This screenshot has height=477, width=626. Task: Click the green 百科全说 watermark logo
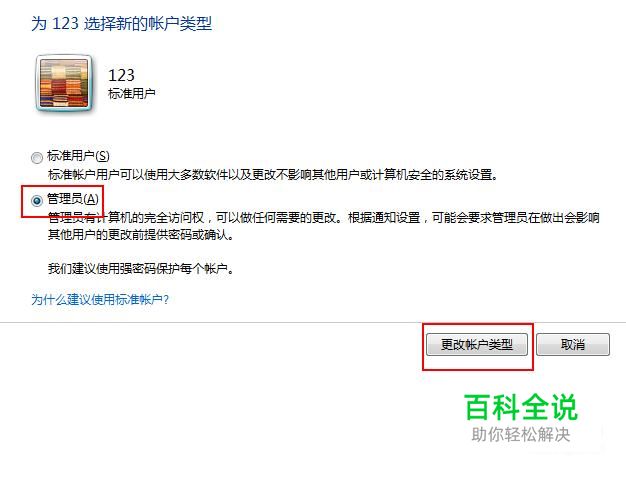(x=521, y=407)
